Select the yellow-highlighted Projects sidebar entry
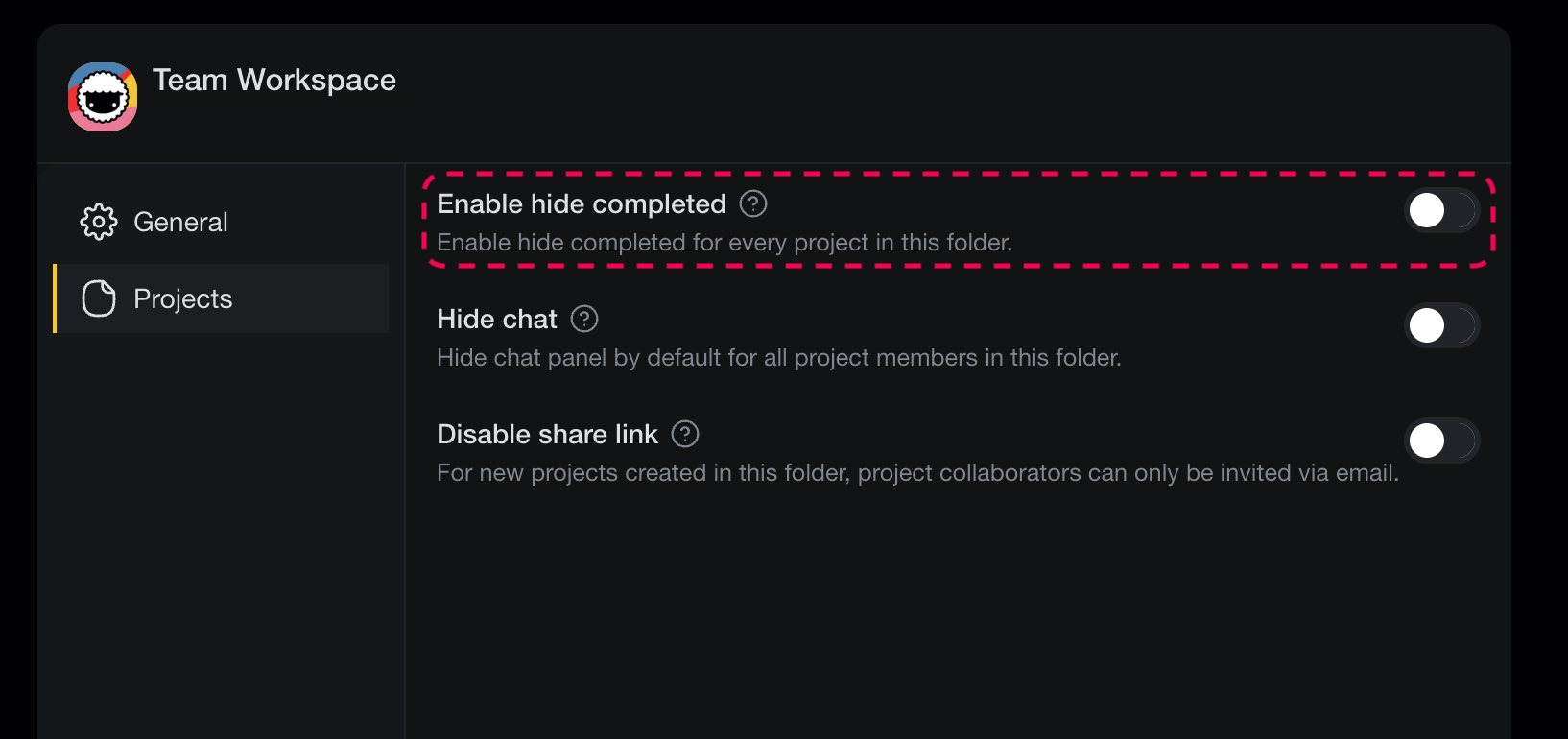This screenshot has height=739, width=1568. (x=182, y=298)
